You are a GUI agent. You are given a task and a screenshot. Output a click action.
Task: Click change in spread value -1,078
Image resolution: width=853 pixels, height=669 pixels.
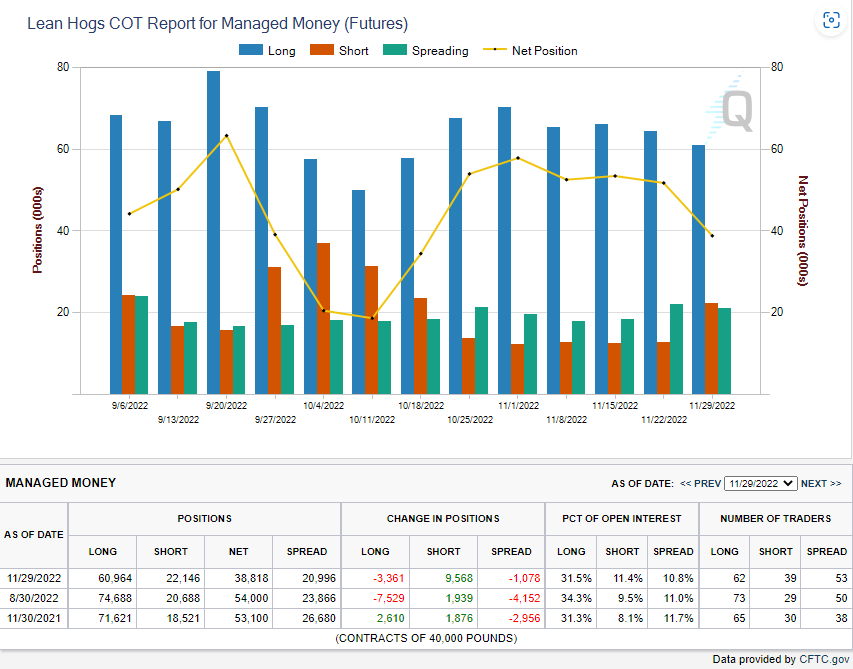pyautogui.click(x=524, y=578)
